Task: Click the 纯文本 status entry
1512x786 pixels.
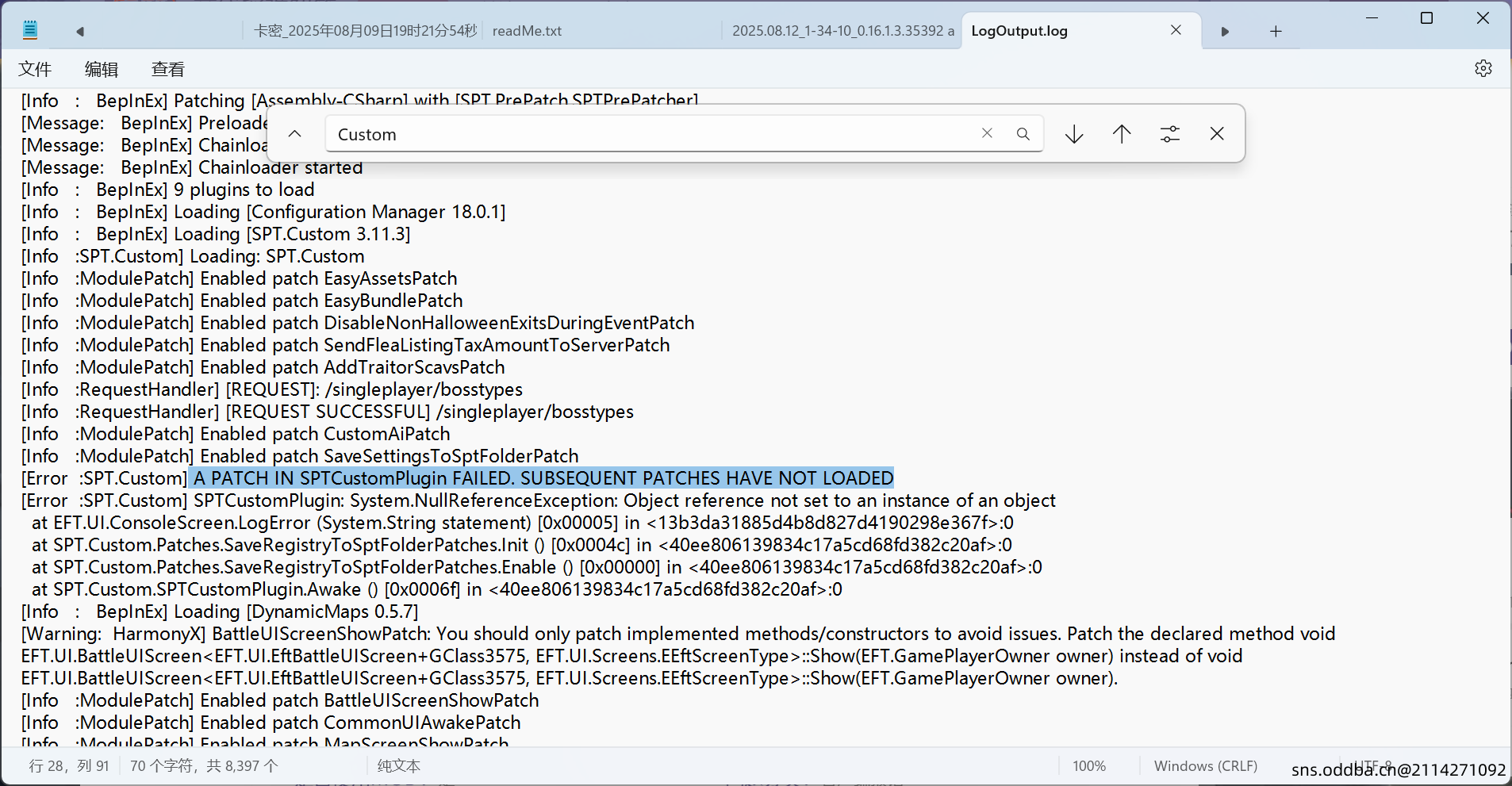Action: pos(399,766)
